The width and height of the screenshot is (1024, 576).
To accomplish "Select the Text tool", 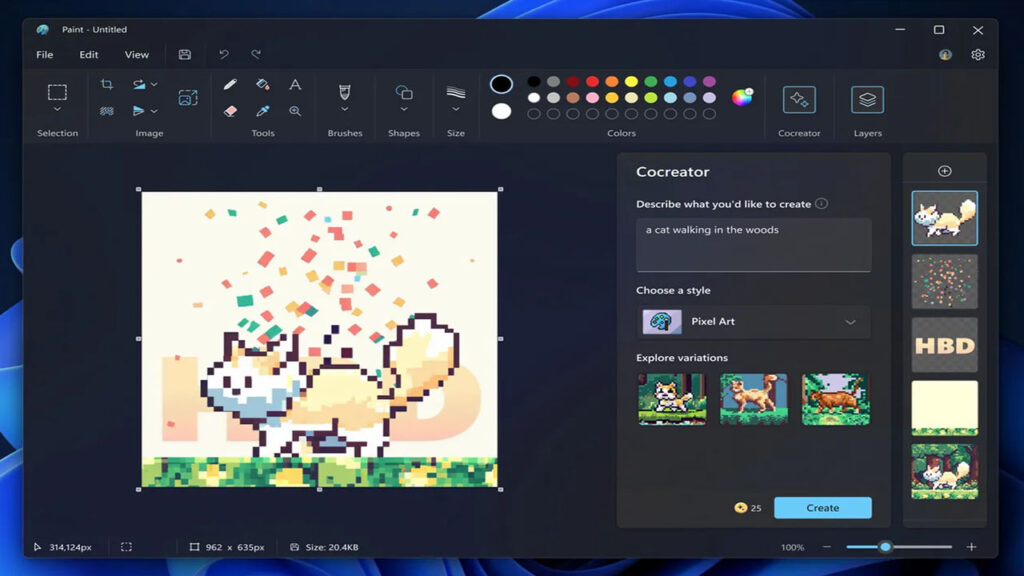I will tap(294, 84).
